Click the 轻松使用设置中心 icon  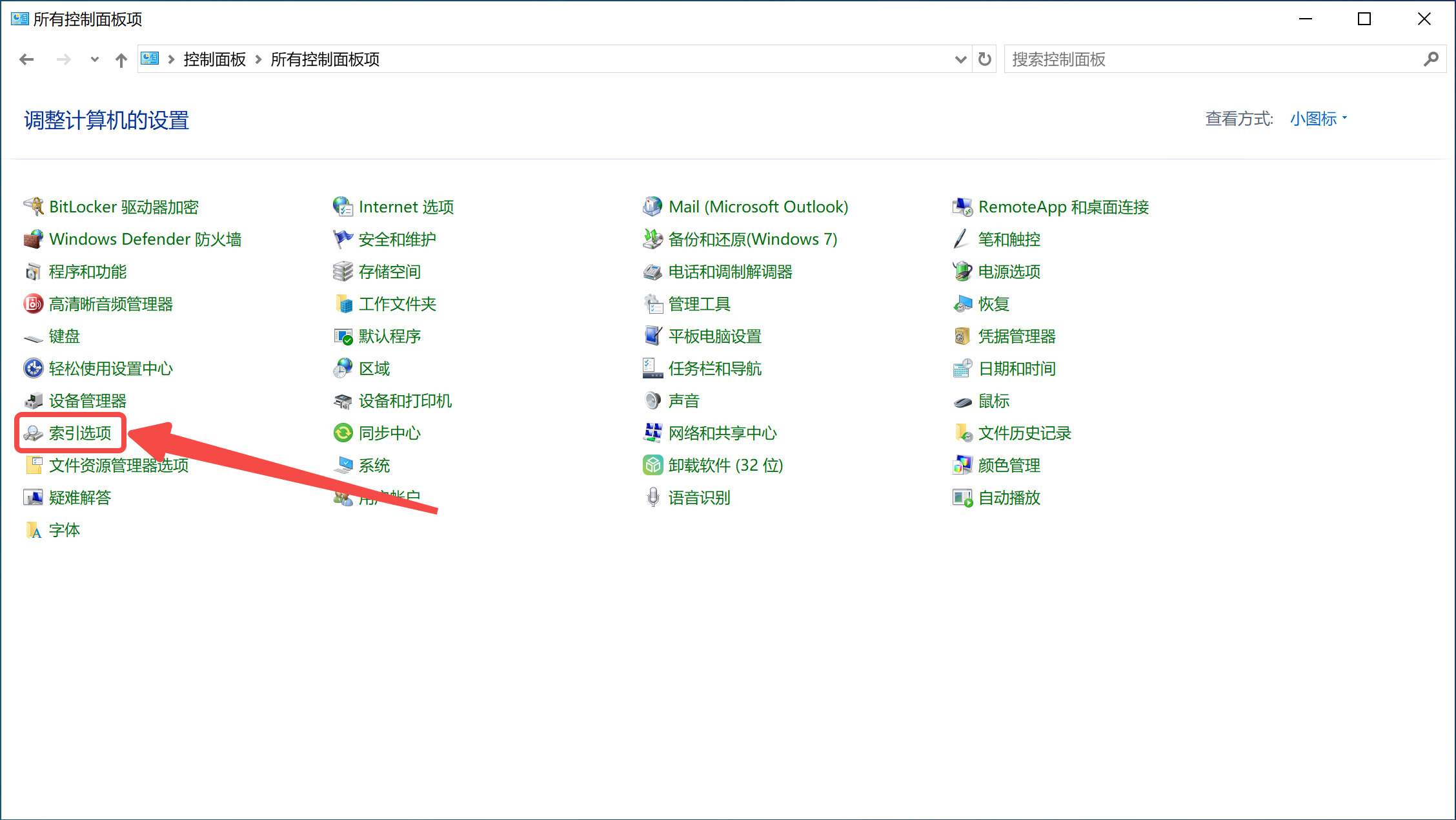pos(34,368)
